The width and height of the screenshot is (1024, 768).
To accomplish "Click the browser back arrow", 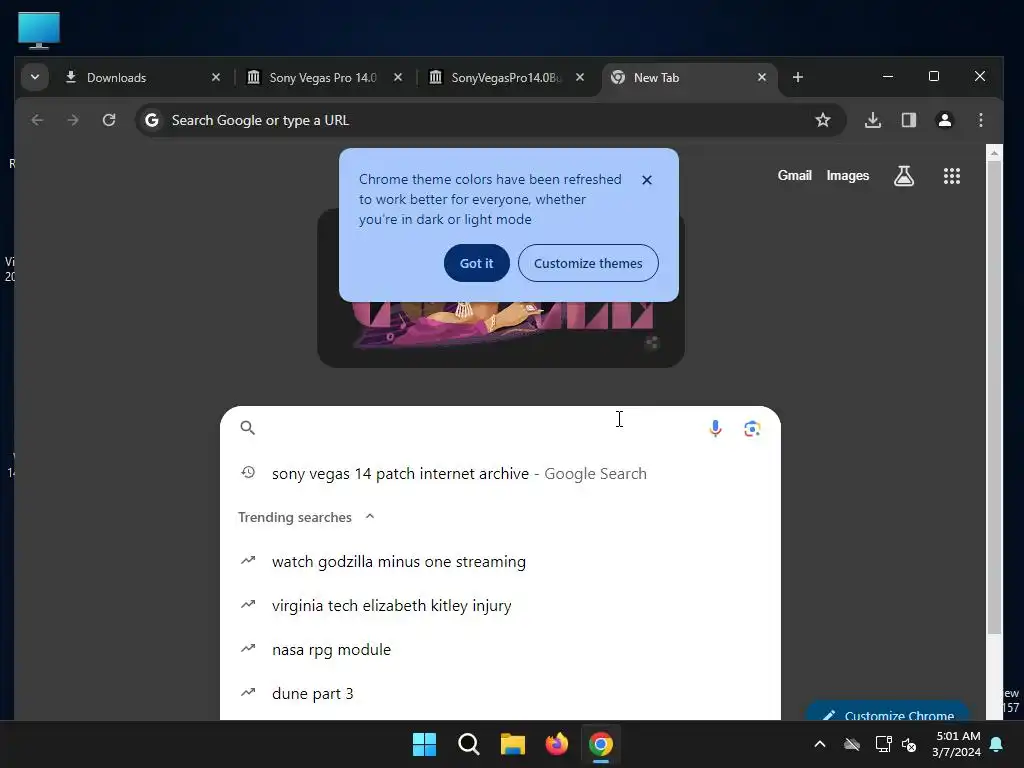I will click(37, 120).
